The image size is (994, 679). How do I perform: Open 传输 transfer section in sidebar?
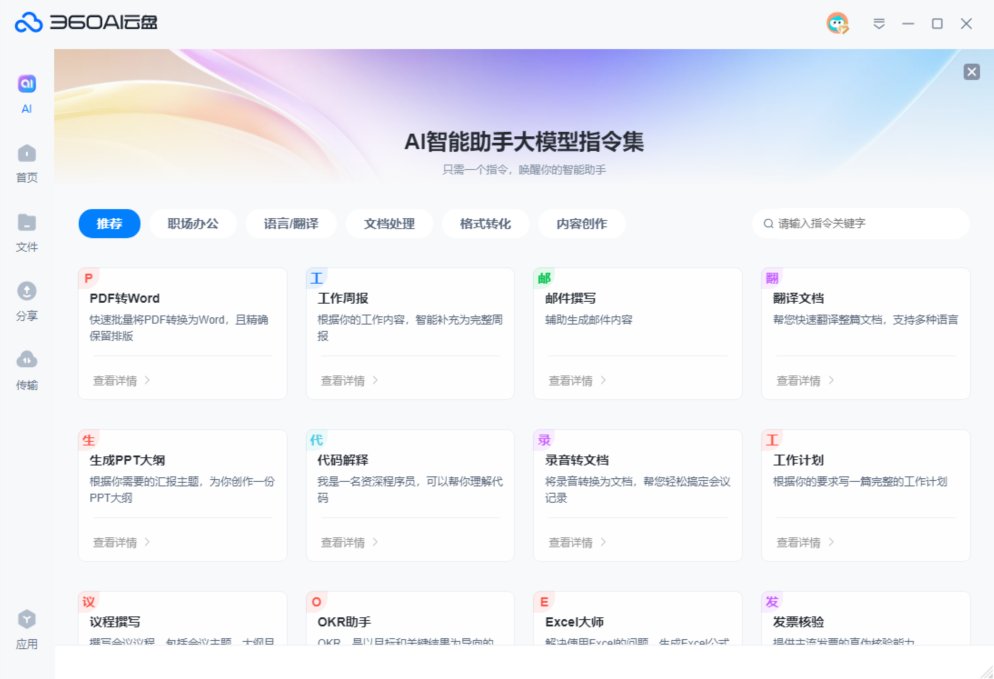[x=27, y=370]
